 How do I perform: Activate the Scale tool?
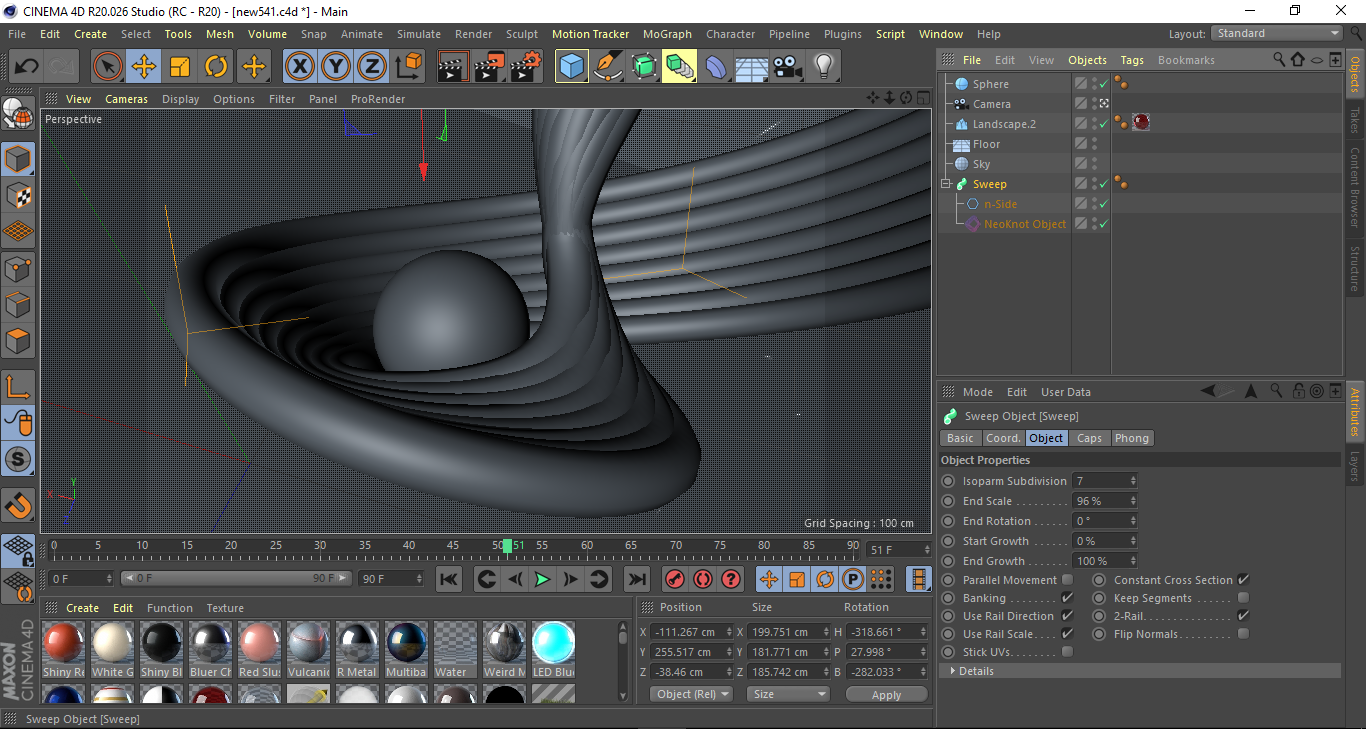coord(180,67)
